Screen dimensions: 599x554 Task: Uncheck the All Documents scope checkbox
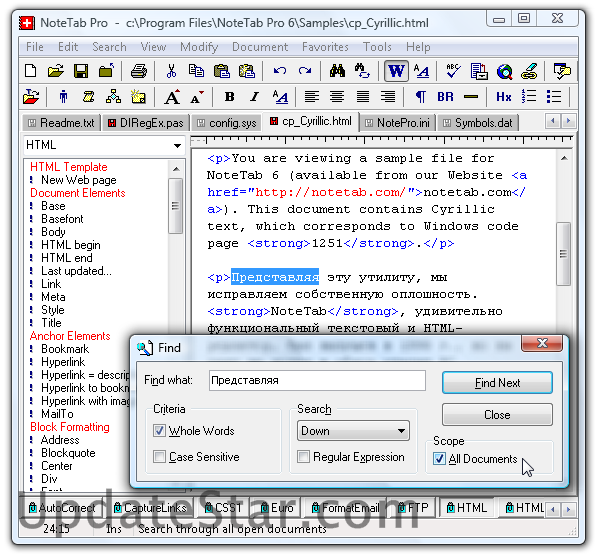(x=439, y=458)
